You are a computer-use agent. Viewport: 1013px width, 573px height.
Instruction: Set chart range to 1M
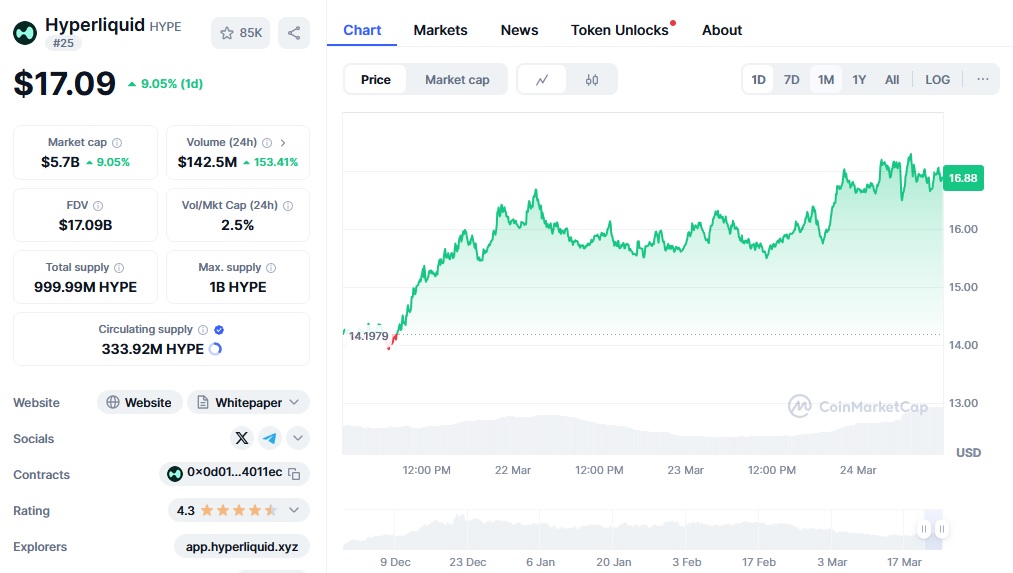coord(826,79)
